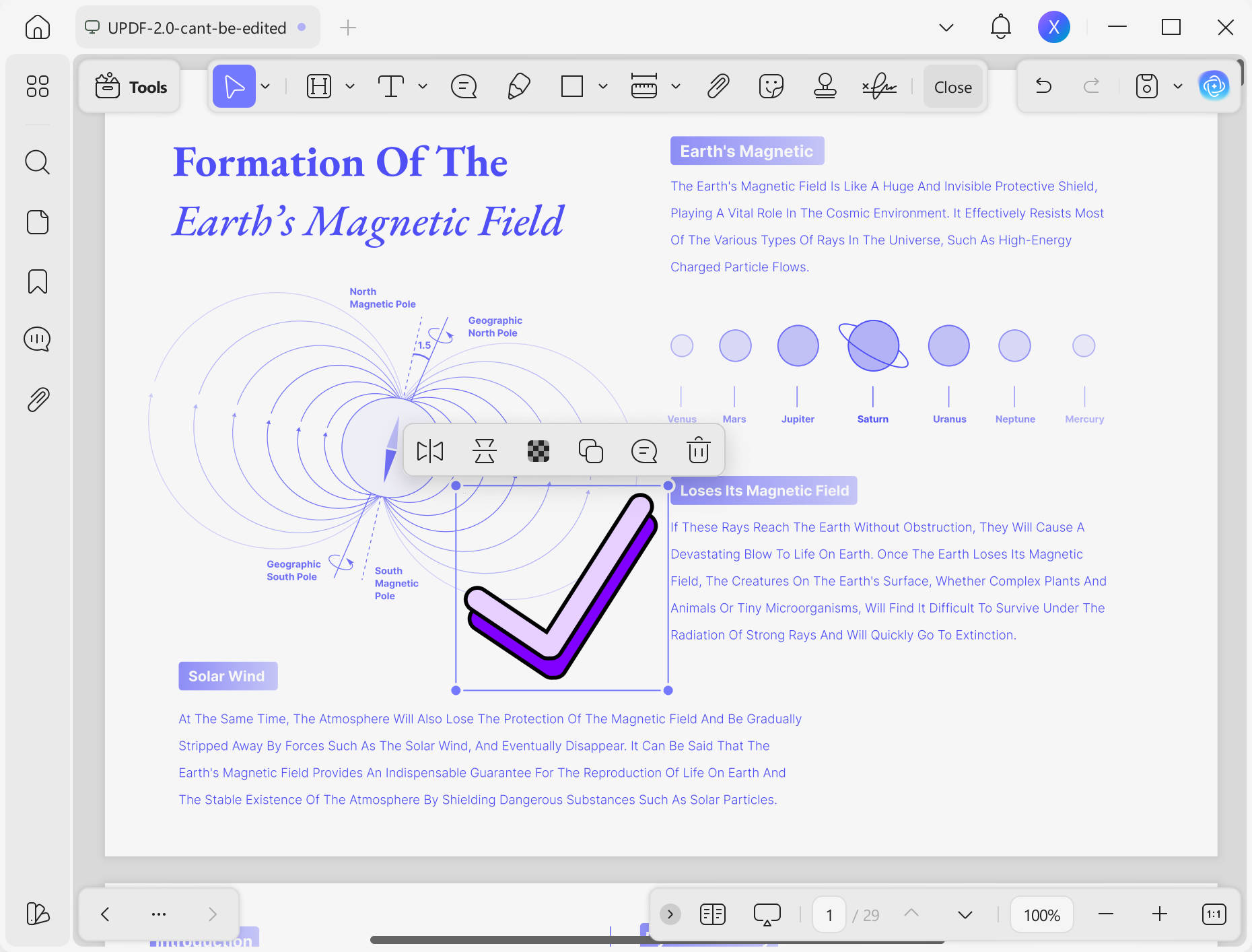1252x952 pixels.
Task: Flip the sticker vertically
Action: (x=485, y=450)
